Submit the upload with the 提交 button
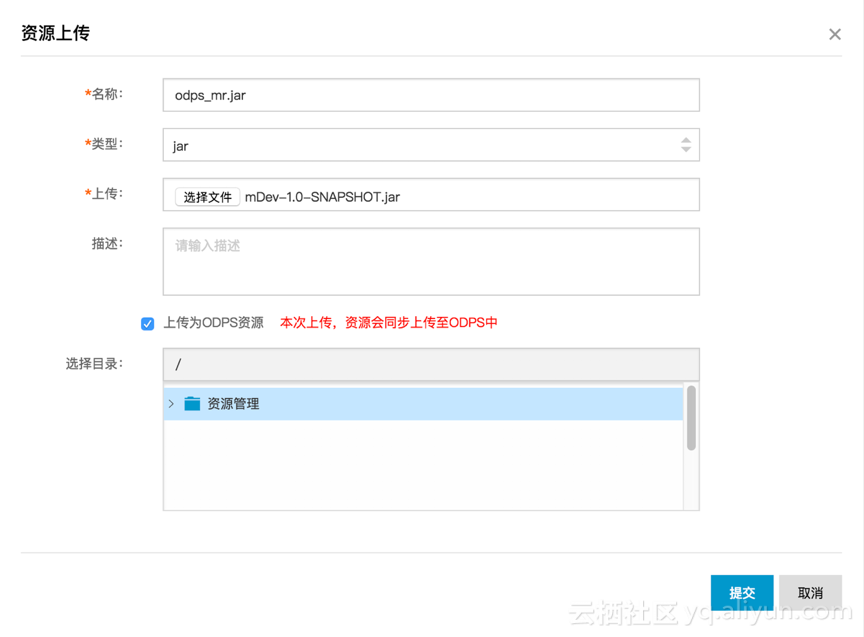This screenshot has height=637, width=864. [x=742, y=593]
